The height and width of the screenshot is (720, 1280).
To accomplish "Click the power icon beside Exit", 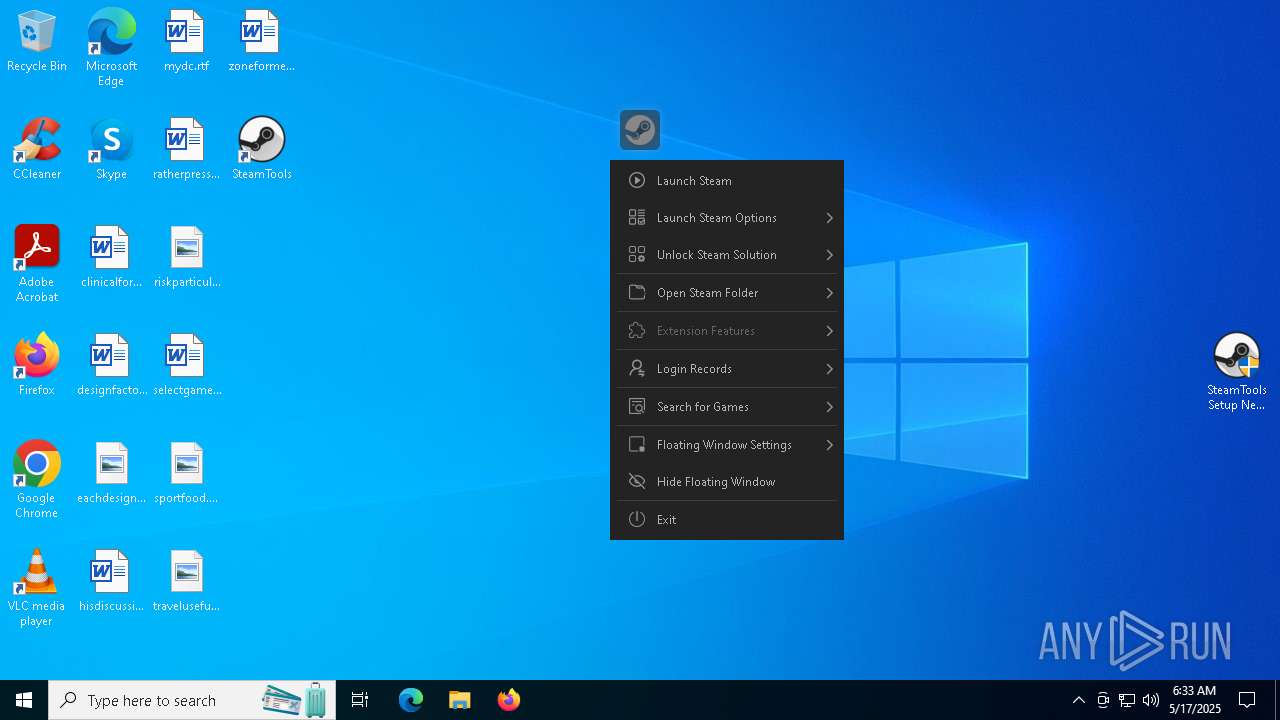I will click(636, 519).
